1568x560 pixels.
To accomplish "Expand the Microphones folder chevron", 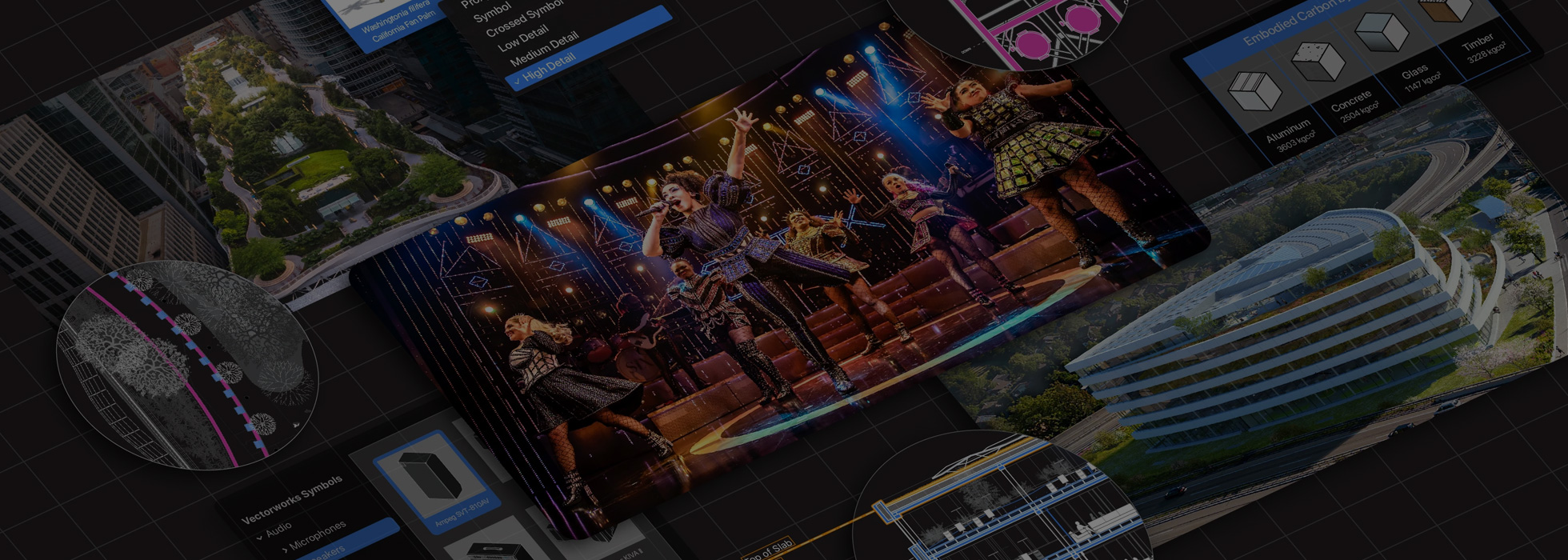I will click(286, 550).
